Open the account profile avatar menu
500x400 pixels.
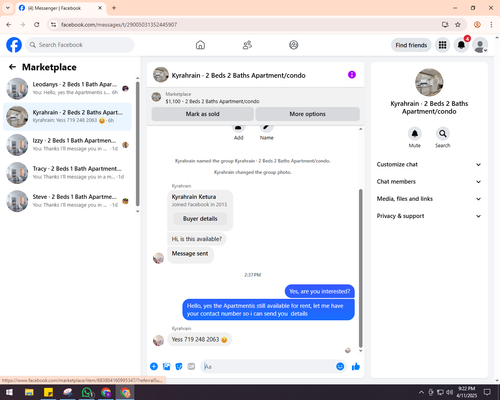pyautogui.click(x=480, y=45)
